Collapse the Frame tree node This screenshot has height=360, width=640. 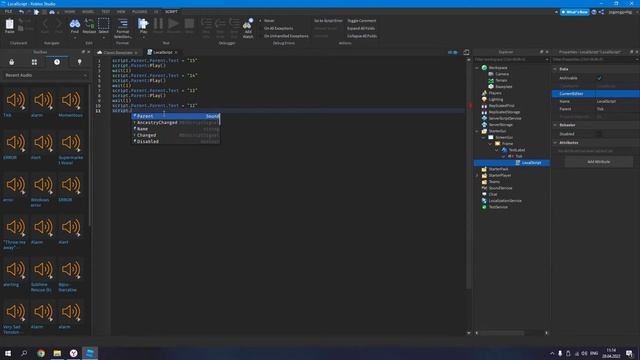(490, 144)
